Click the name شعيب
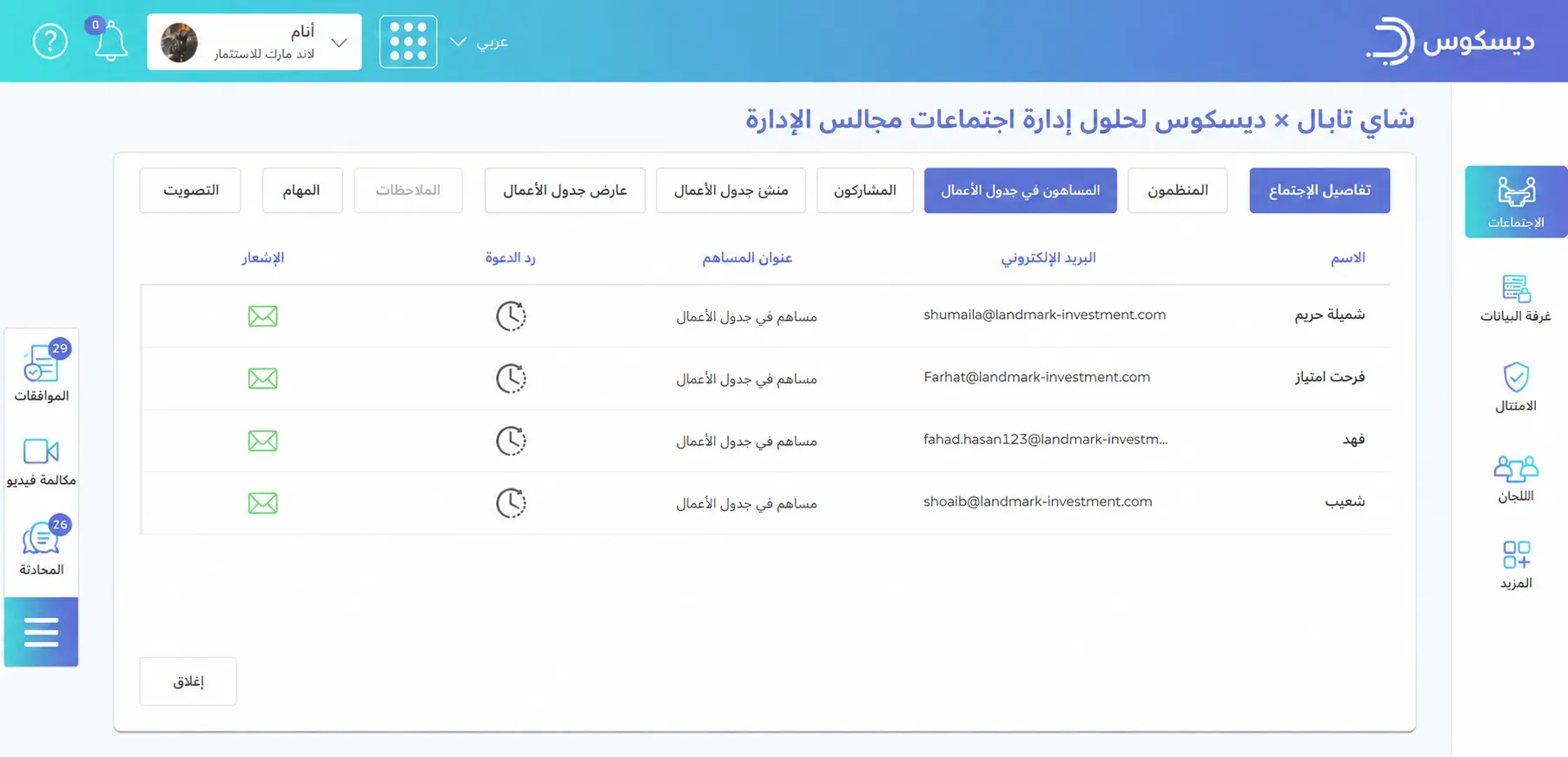 1345,501
